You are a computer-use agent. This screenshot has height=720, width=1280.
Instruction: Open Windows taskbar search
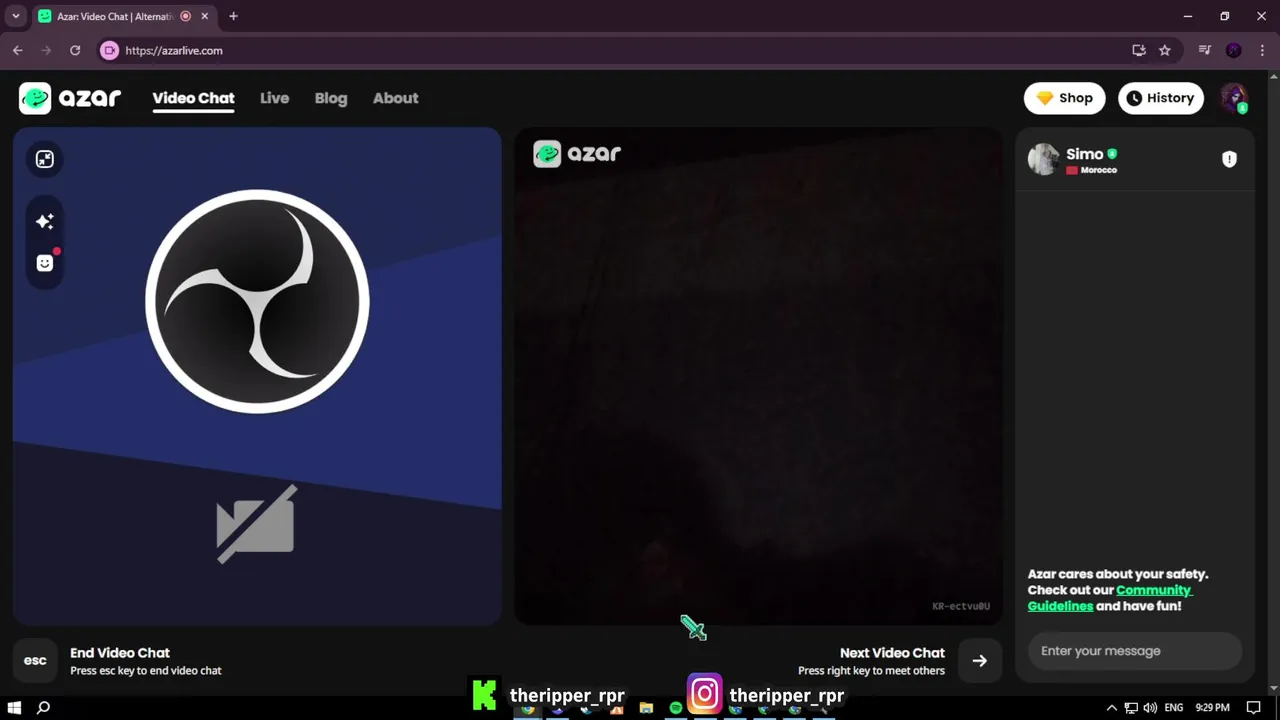tap(43, 708)
